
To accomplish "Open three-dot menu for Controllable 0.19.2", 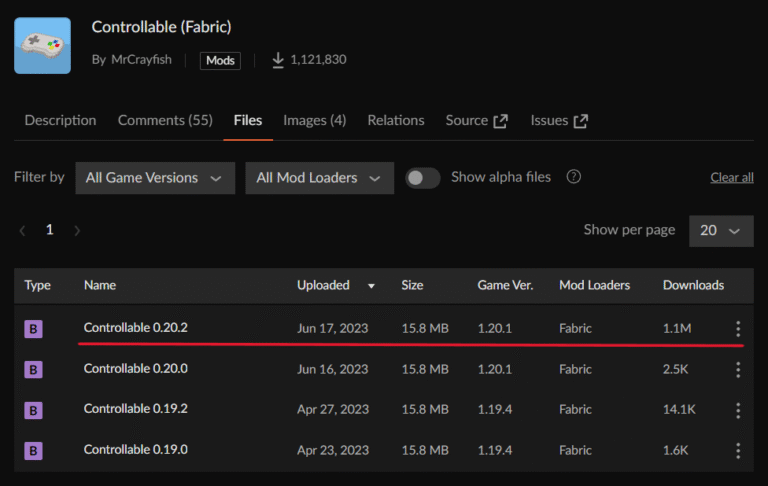I will pyautogui.click(x=738, y=410).
